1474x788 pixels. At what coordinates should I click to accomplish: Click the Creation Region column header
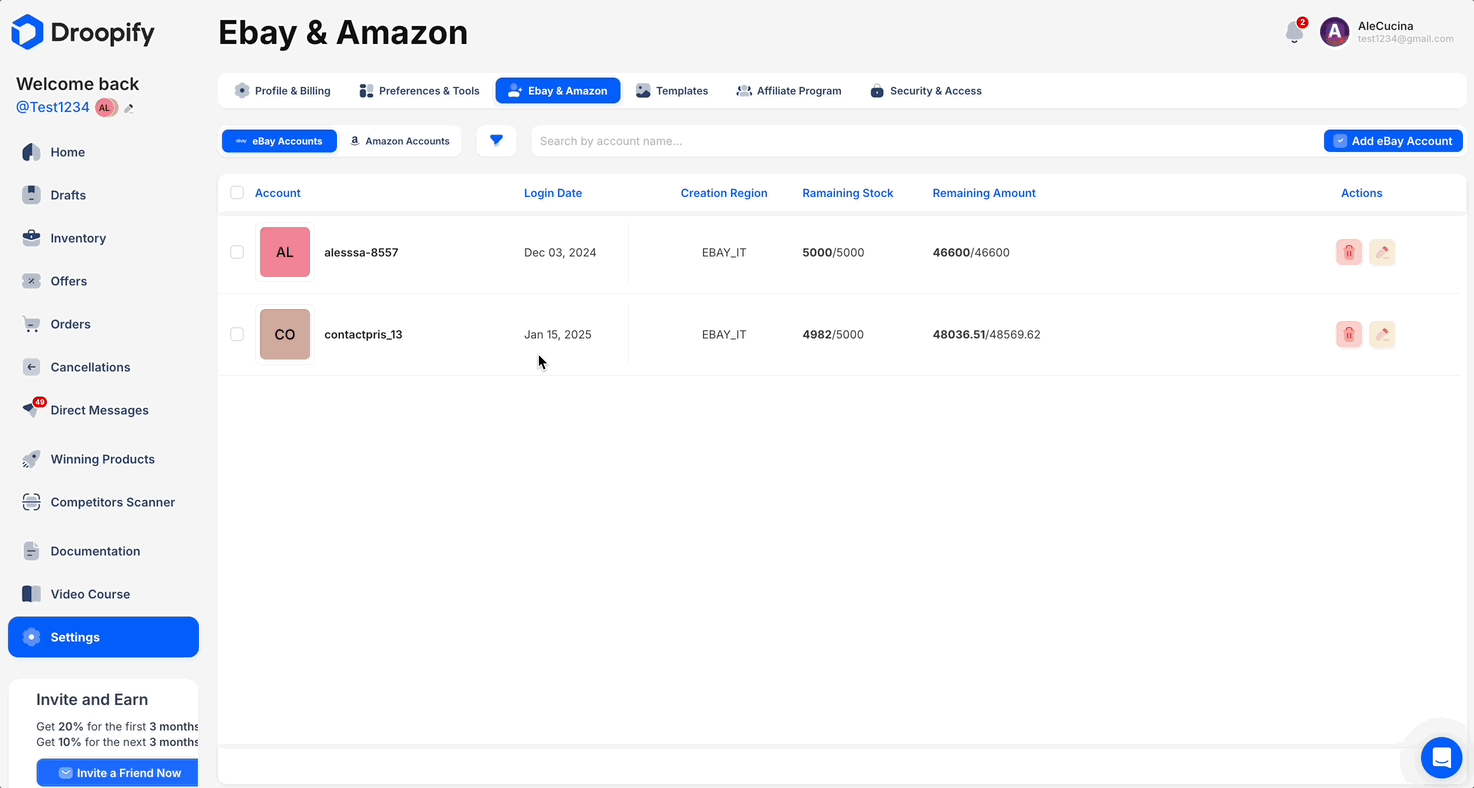724,193
